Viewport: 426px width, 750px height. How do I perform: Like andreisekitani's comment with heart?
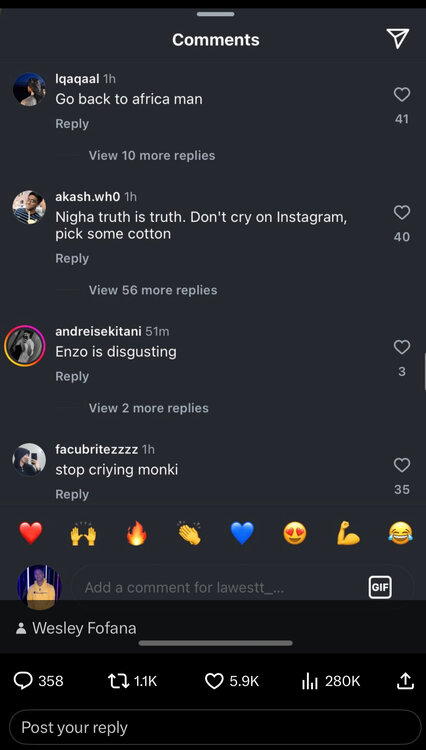402,347
